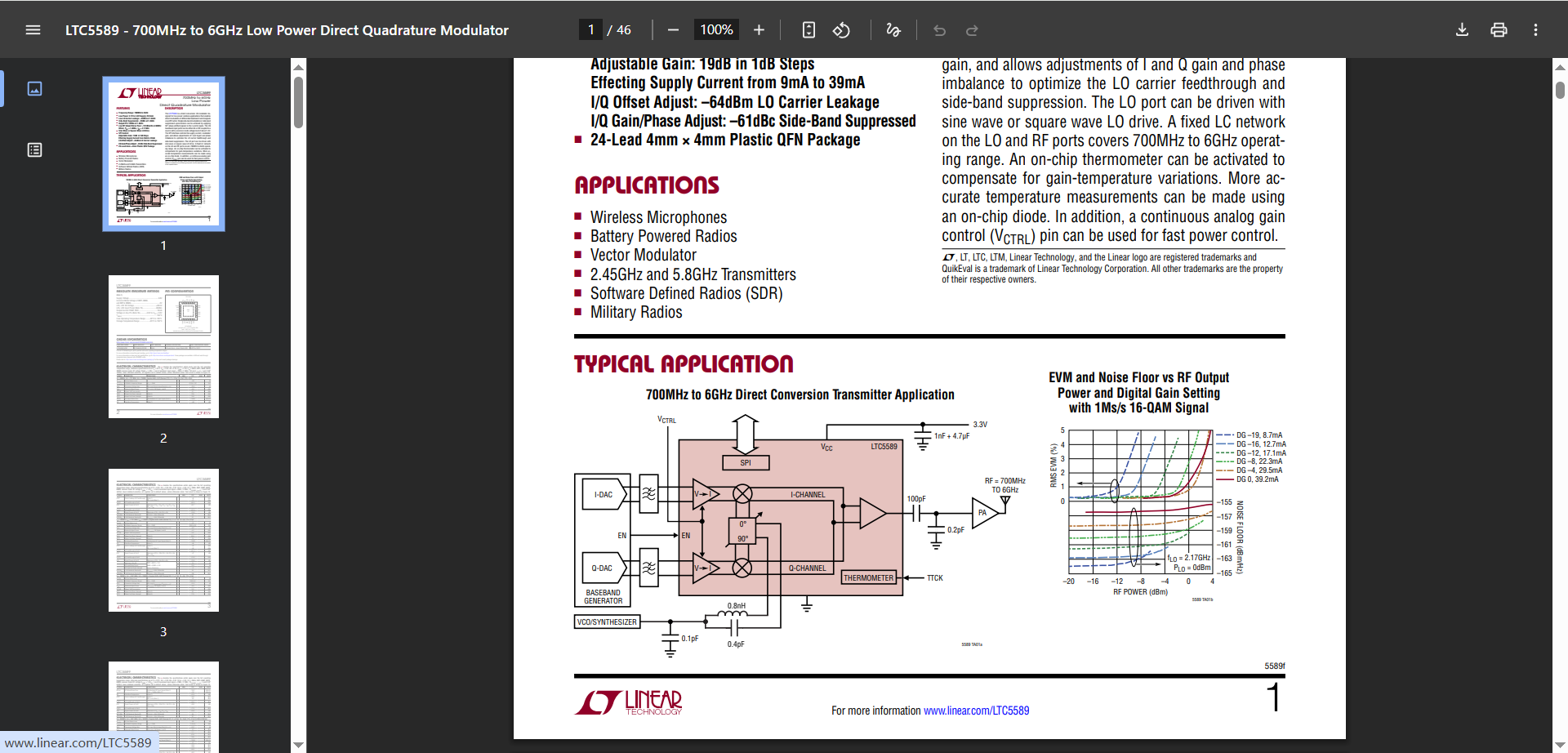Open page 4 thumbnail
Image resolution: width=1568 pixels, height=753 pixels.
click(x=163, y=706)
